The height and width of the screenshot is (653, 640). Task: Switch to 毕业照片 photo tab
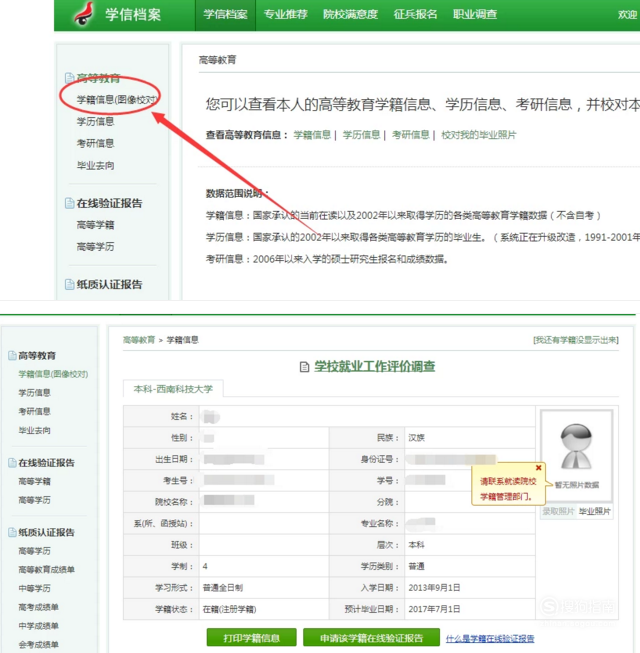(595, 511)
